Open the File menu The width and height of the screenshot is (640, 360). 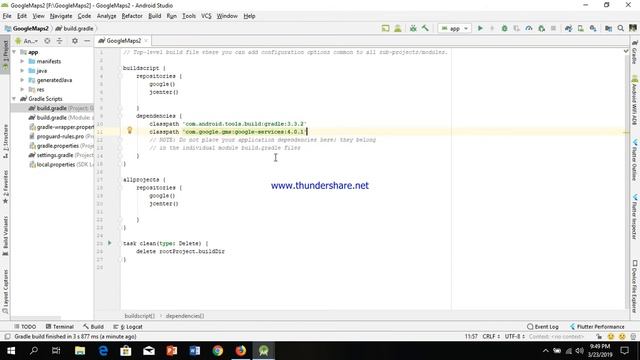(7, 16)
